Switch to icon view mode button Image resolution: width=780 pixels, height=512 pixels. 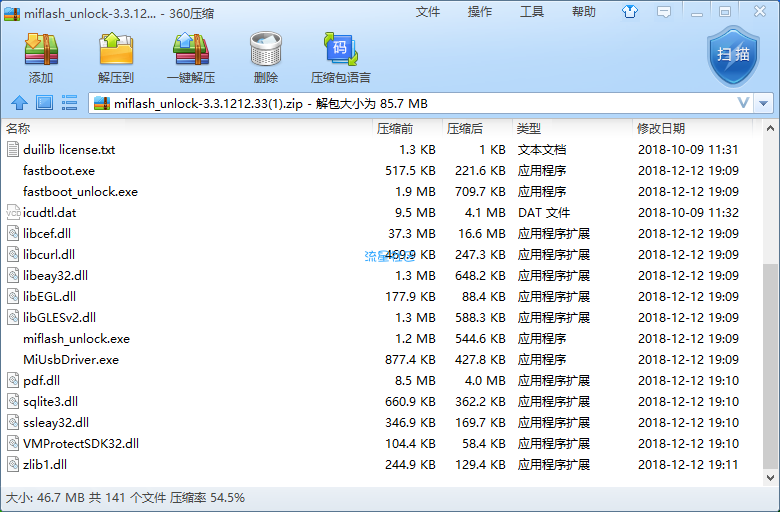pyautogui.click(x=44, y=103)
